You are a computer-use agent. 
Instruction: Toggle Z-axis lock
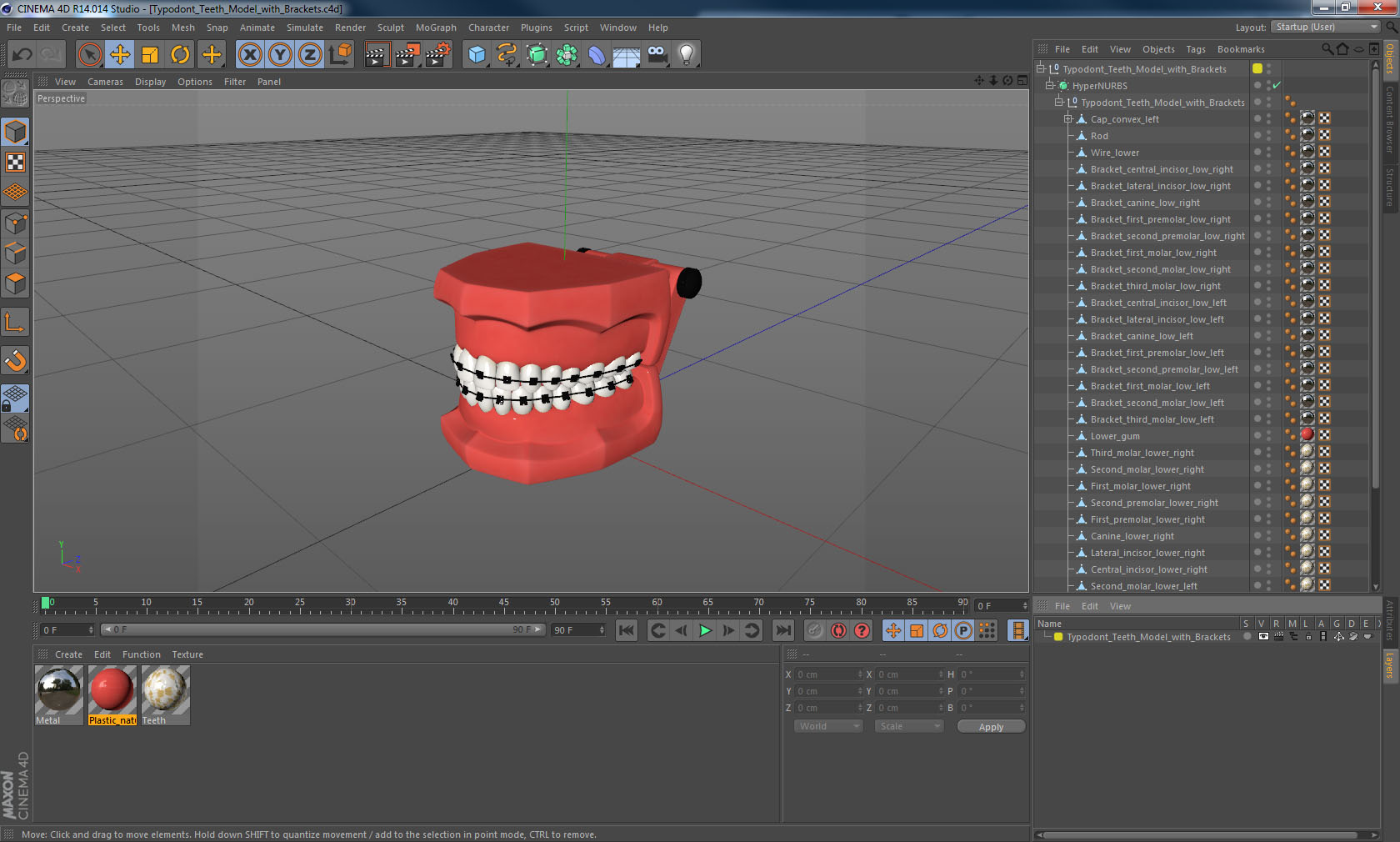tap(310, 55)
